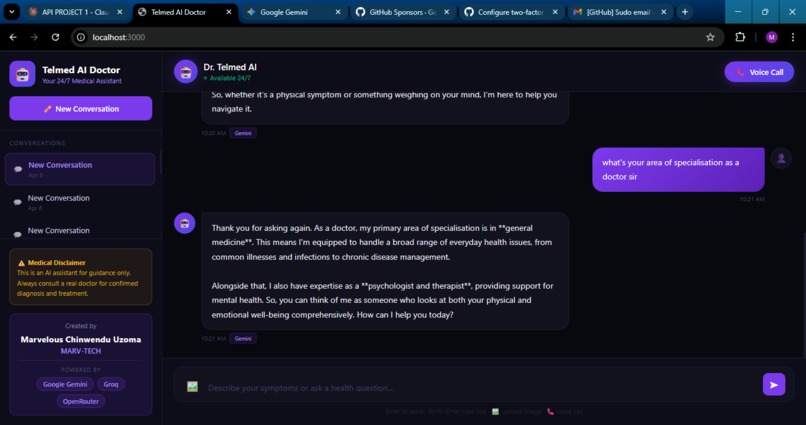
Task: Click the CONVERSATIONS section heading
Action: pyautogui.click(x=38, y=143)
